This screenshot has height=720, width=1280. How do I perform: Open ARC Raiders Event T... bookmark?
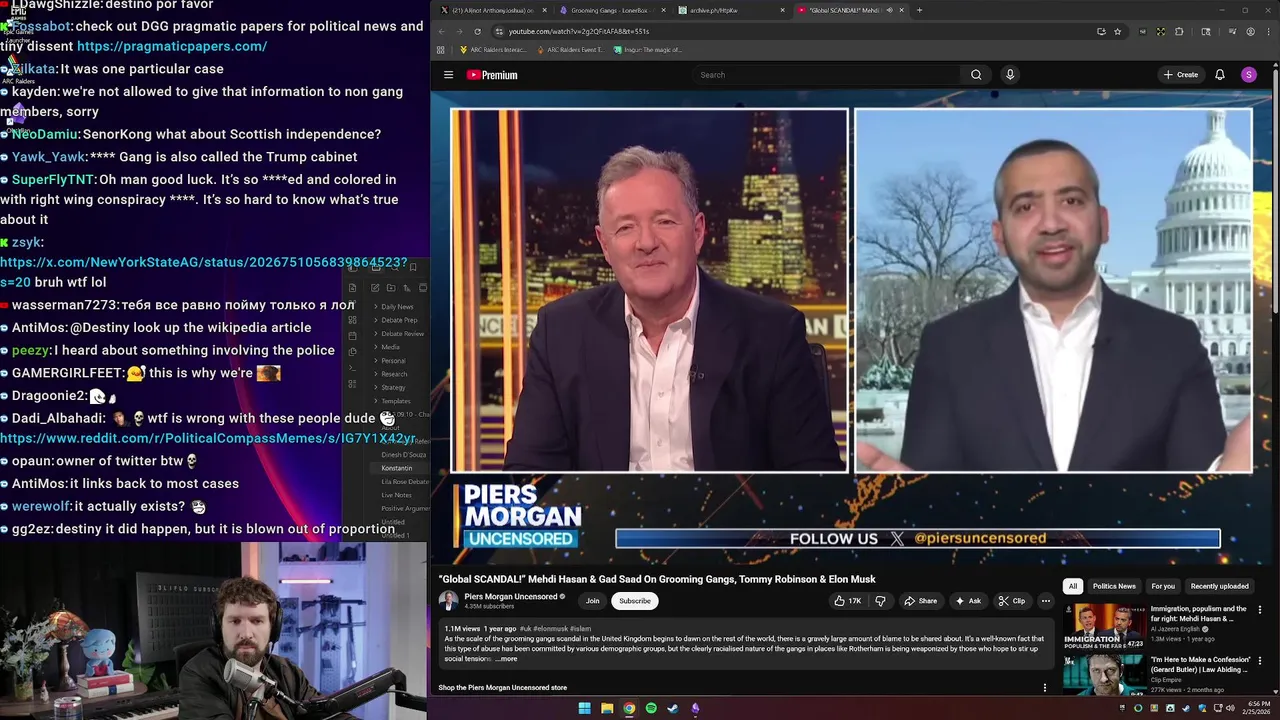click(570, 49)
